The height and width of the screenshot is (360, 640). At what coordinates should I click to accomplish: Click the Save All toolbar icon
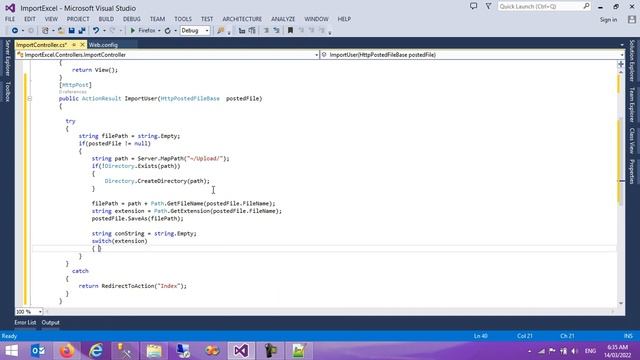82,31
